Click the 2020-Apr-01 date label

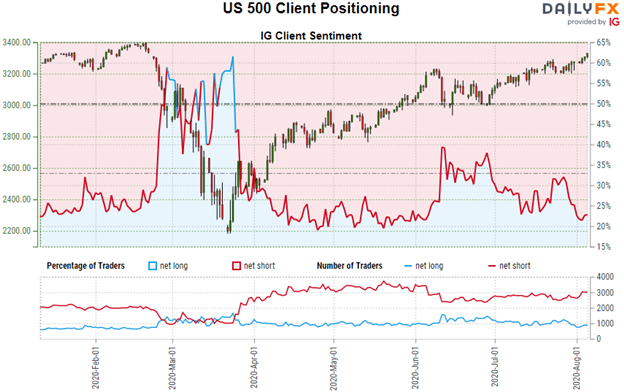point(254,367)
